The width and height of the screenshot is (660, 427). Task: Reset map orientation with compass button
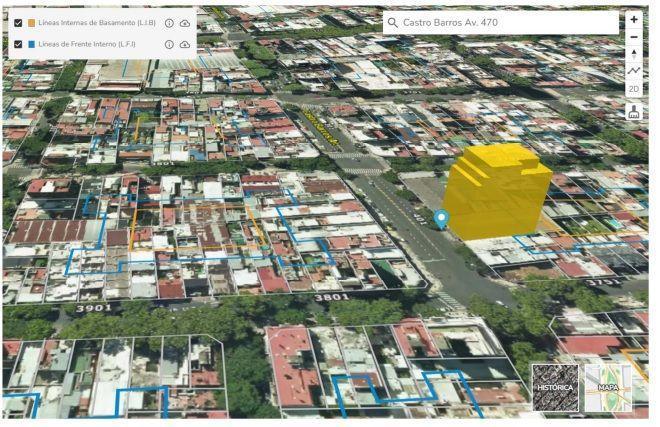[x=634, y=54]
